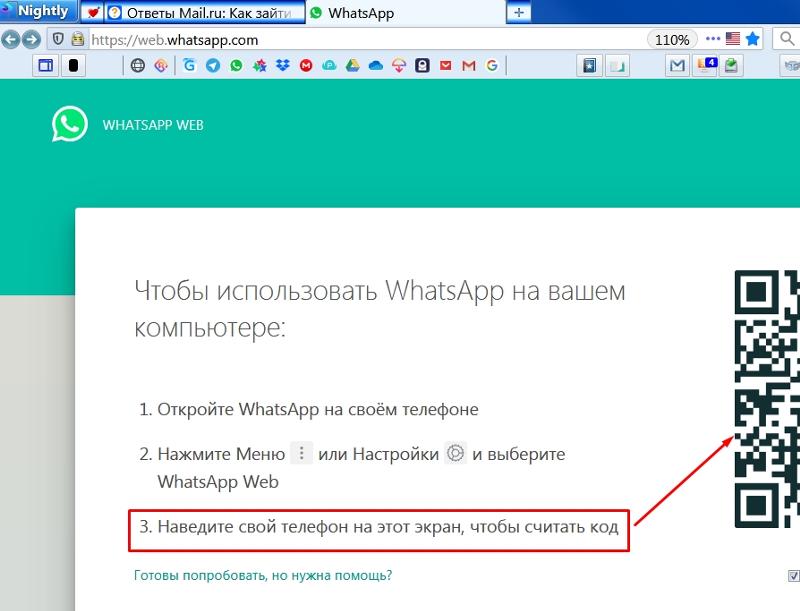
Task: Click the three-dot Menu icon in step 2
Action: (302, 453)
